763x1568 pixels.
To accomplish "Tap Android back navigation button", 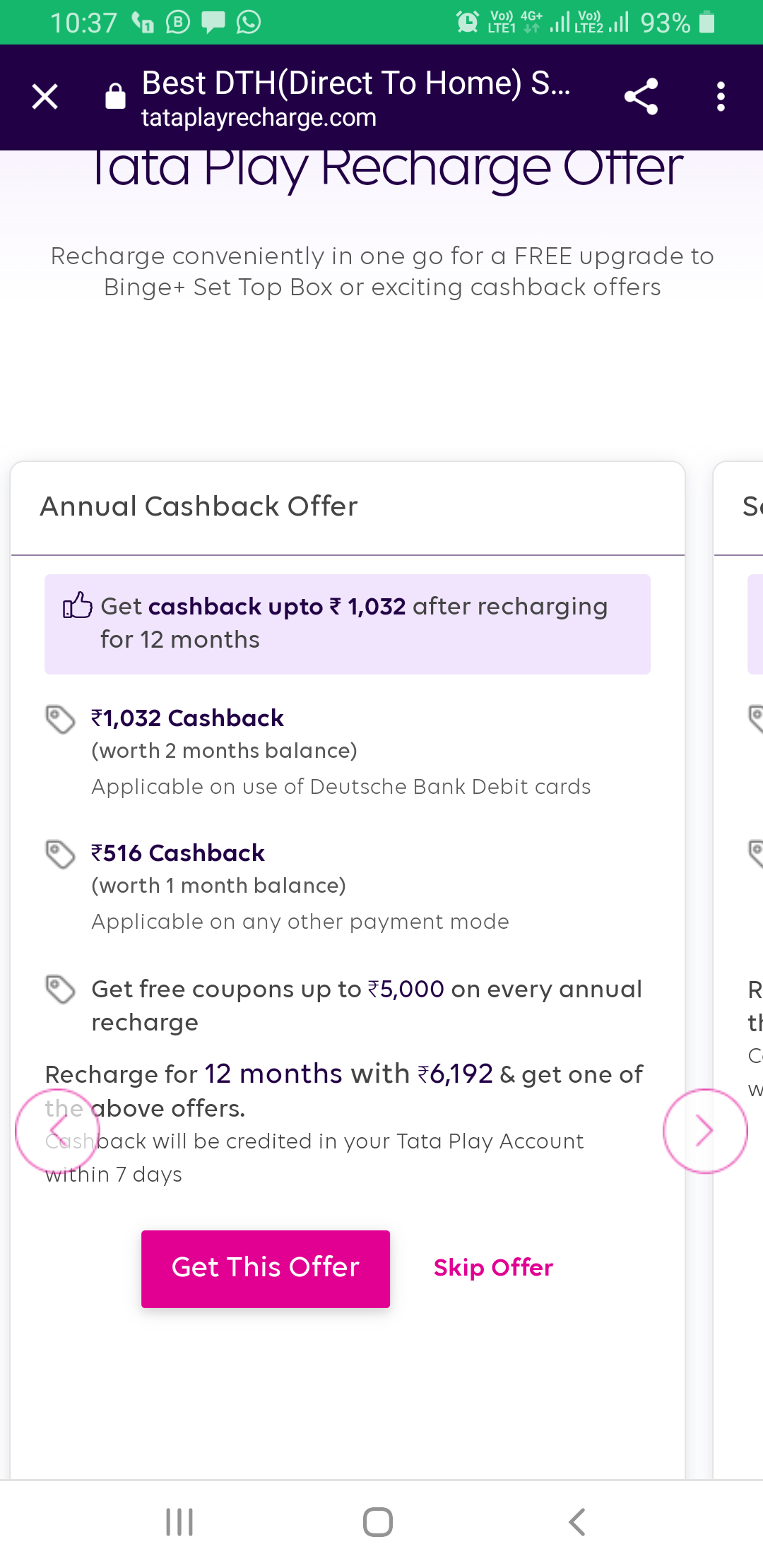I will pyautogui.click(x=576, y=1522).
